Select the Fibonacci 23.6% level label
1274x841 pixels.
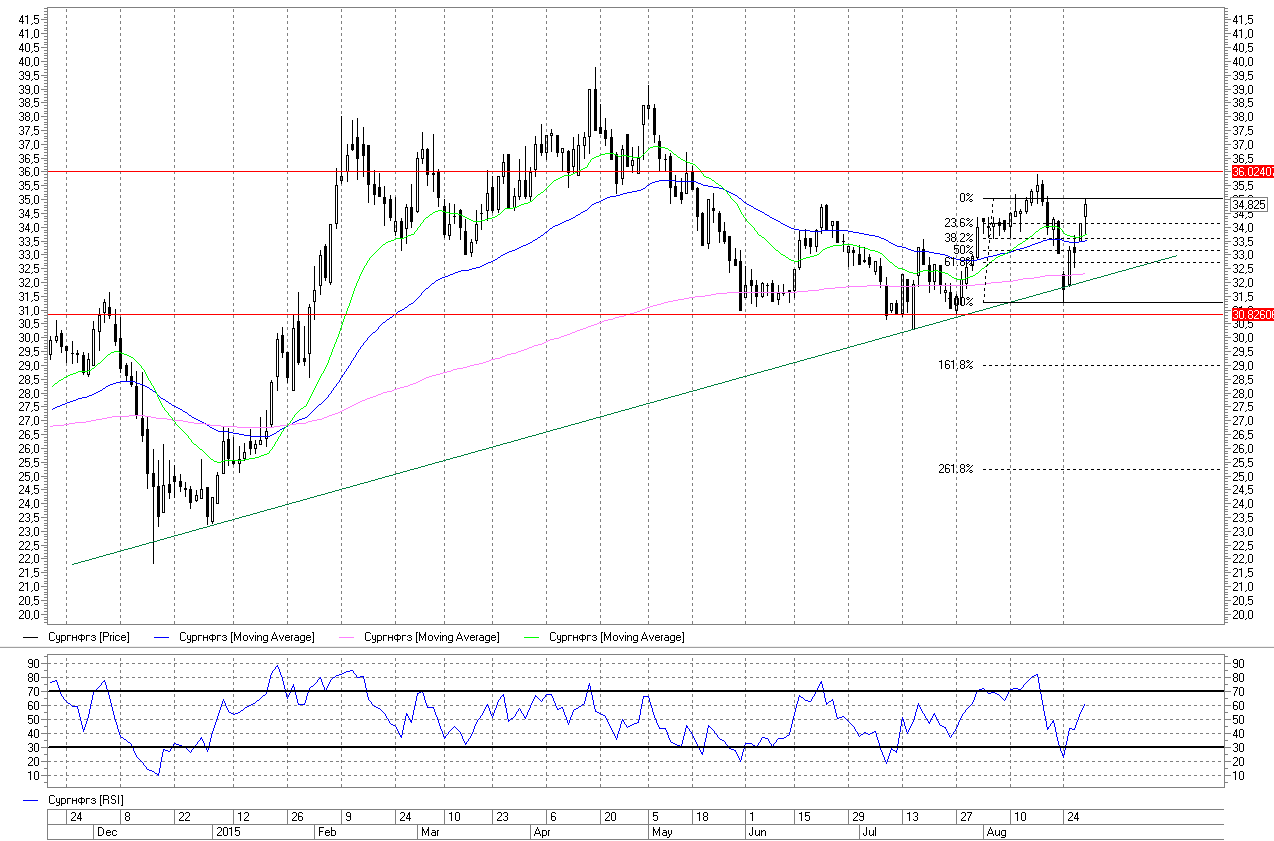958,223
